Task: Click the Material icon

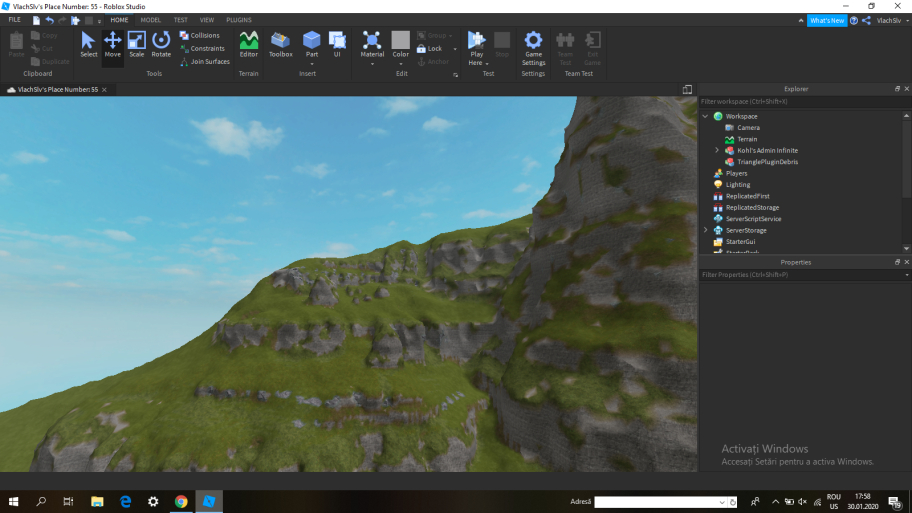Action: pos(372,41)
